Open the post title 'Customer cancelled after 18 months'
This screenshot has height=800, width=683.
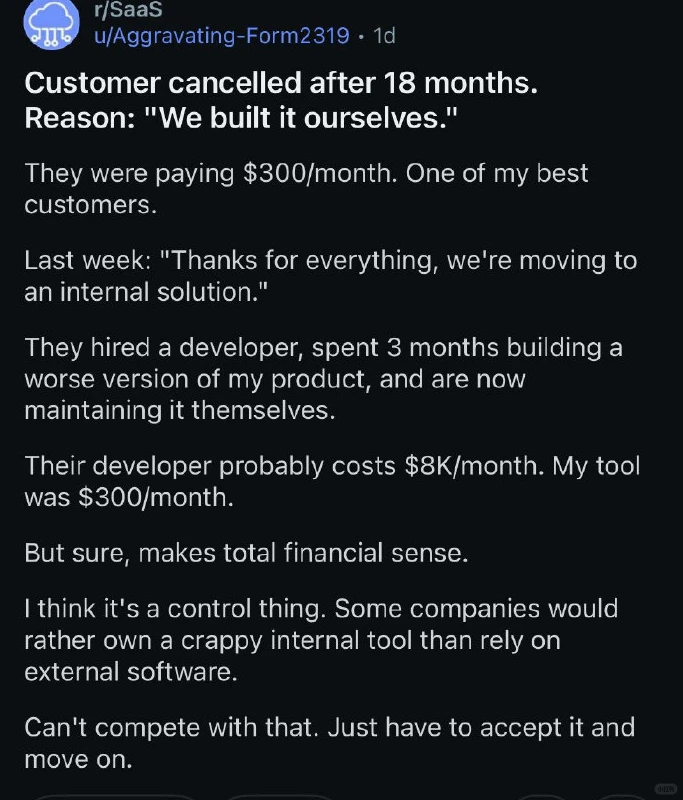[x=281, y=83]
